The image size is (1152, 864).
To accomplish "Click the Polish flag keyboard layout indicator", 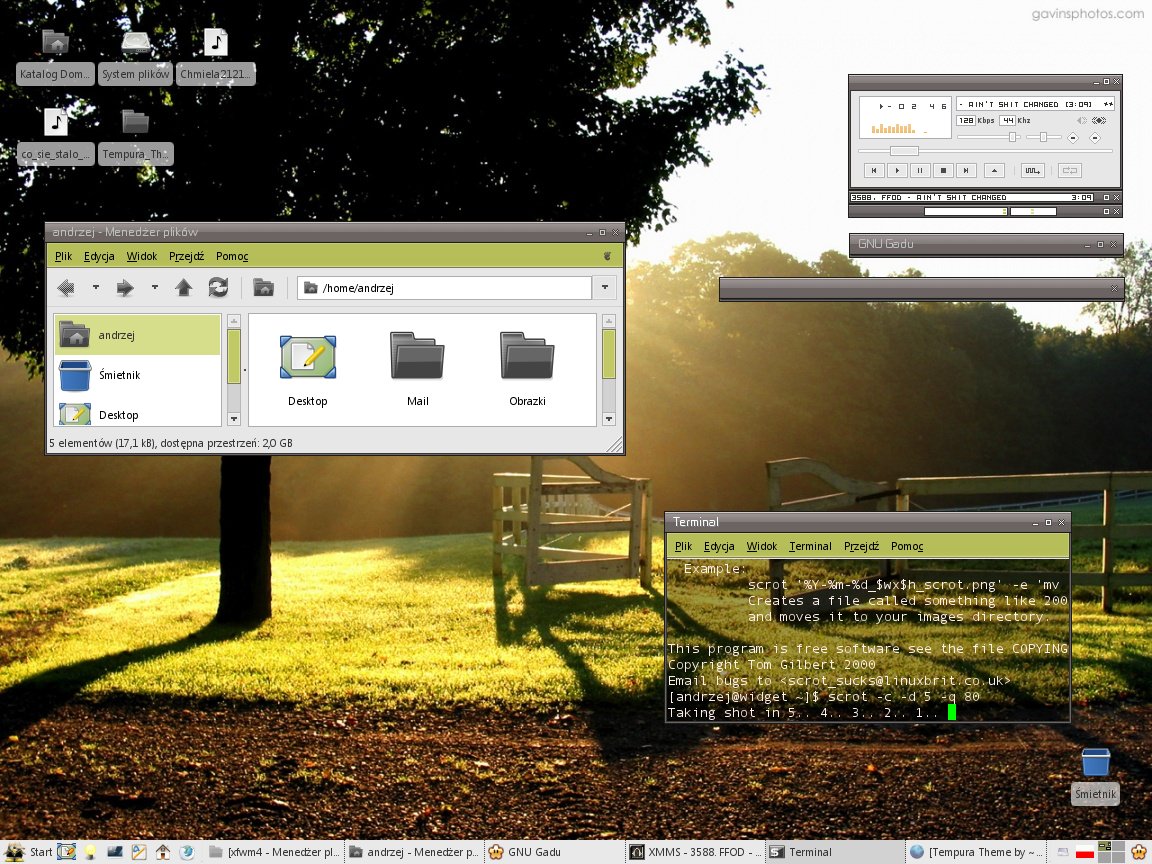I will tap(1085, 852).
